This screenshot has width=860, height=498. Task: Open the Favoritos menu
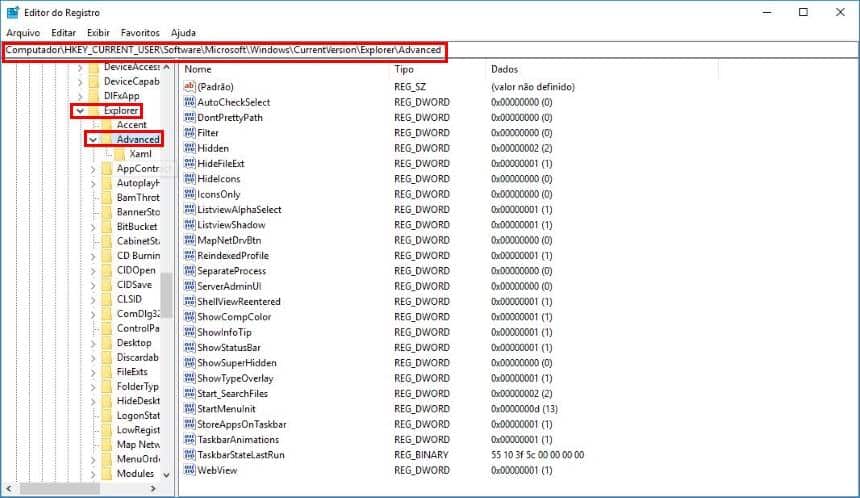[x=140, y=33]
